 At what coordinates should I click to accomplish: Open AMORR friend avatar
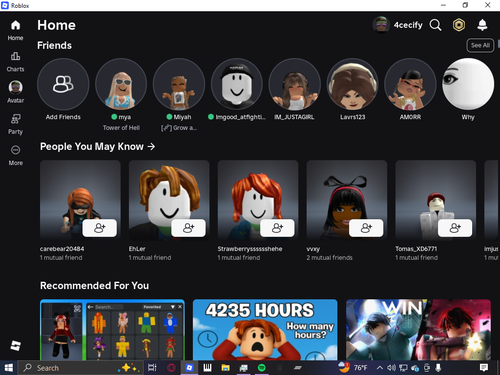[410, 84]
